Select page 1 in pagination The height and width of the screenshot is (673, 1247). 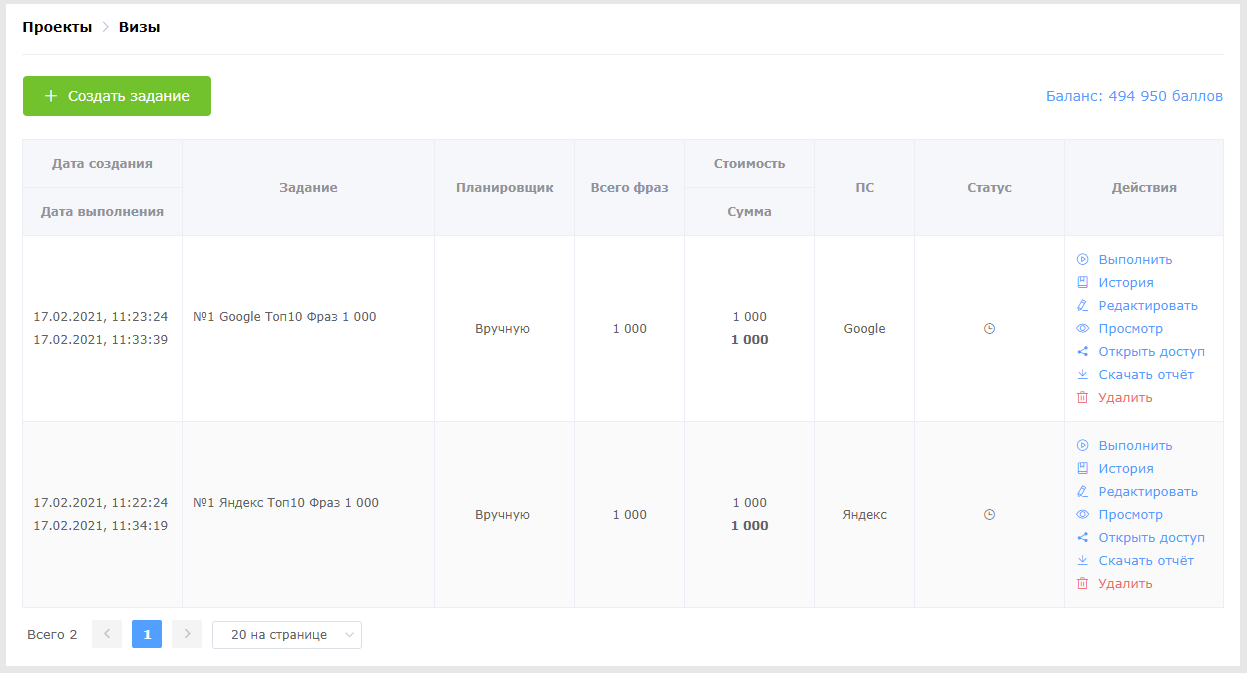coord(147,634)
